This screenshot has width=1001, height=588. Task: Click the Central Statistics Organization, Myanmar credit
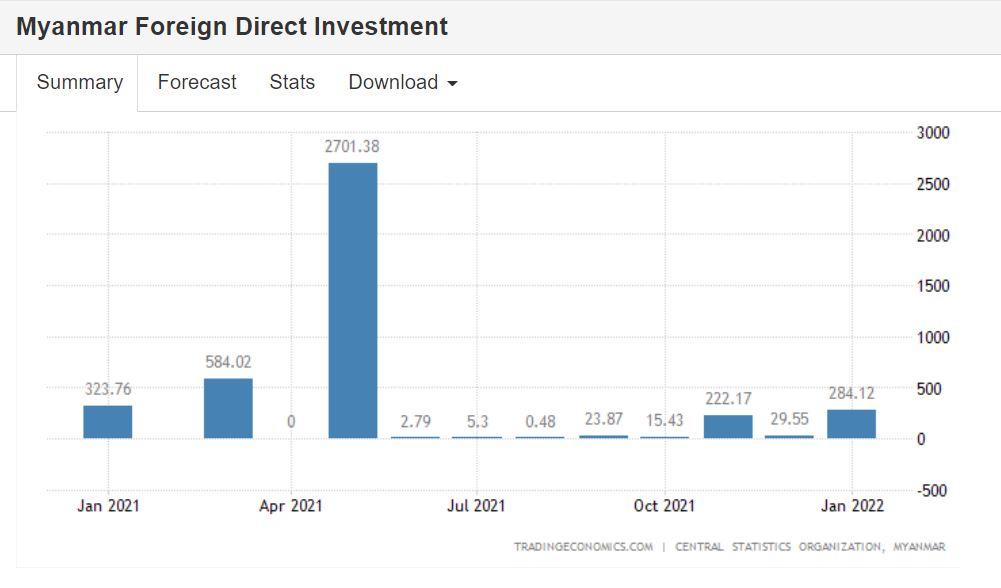click(810, 547)
